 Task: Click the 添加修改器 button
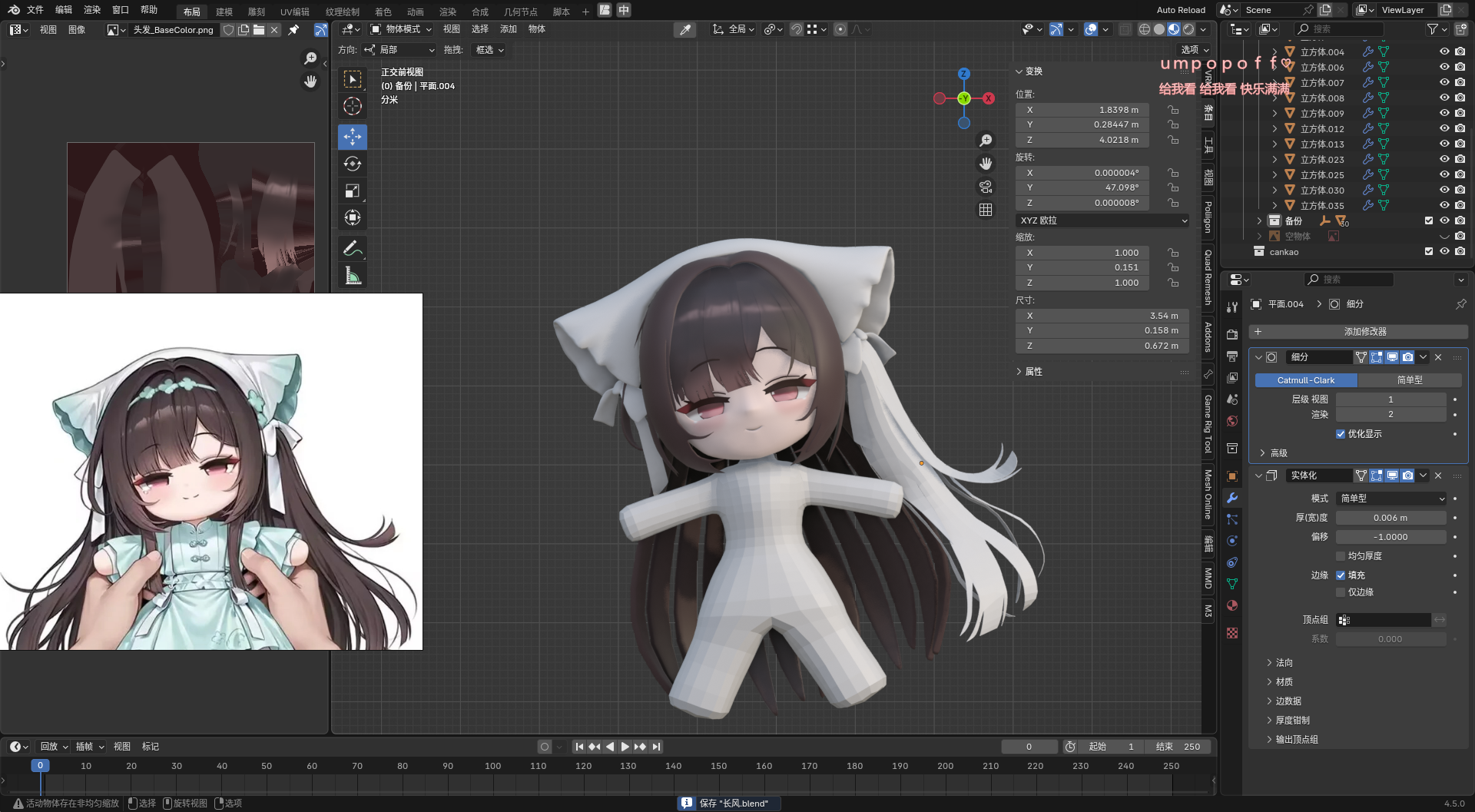pyautogui.click(x=1364, y=332)
